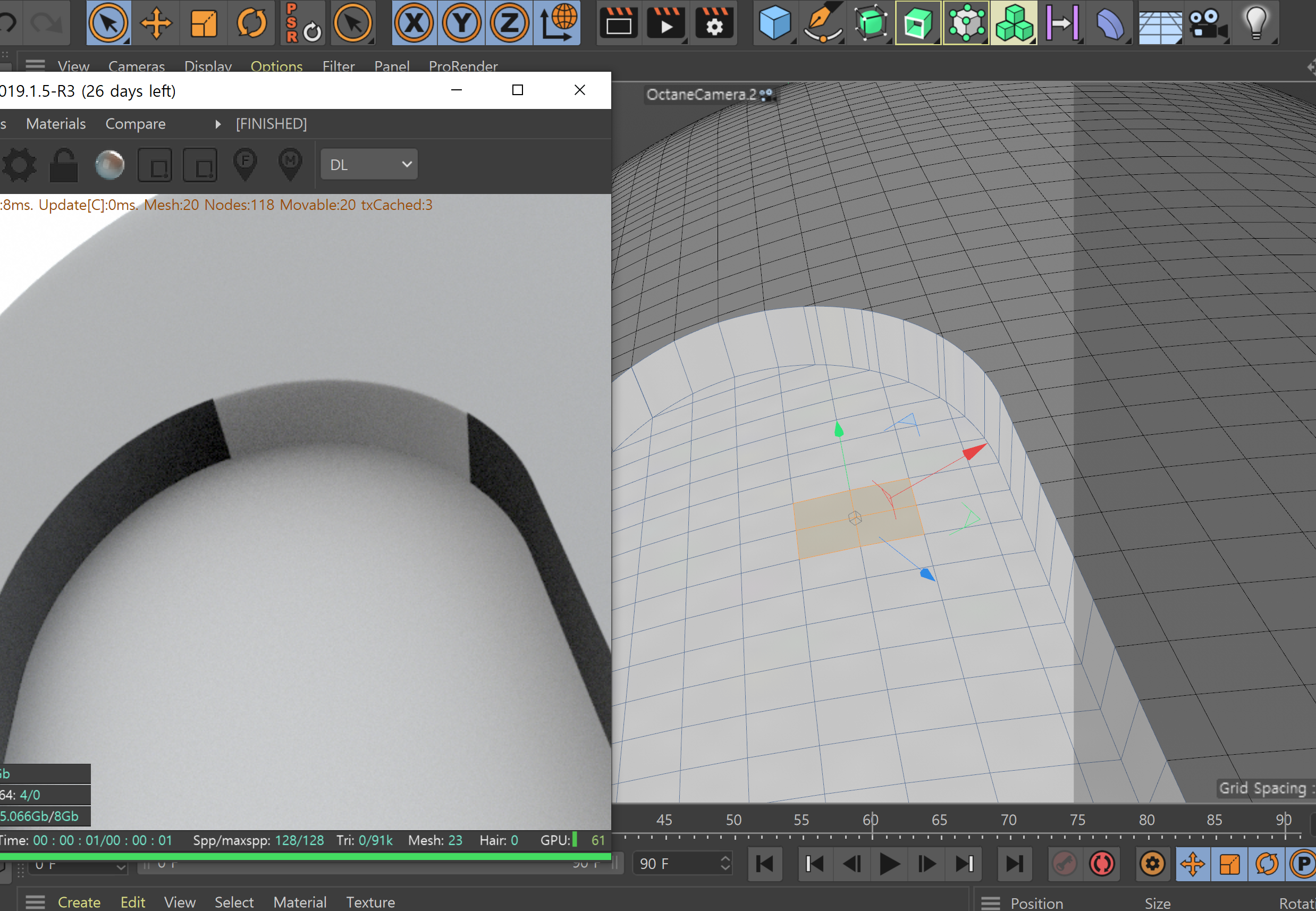
Task: Toggle the Y axis lock
Action: [462, 23]
